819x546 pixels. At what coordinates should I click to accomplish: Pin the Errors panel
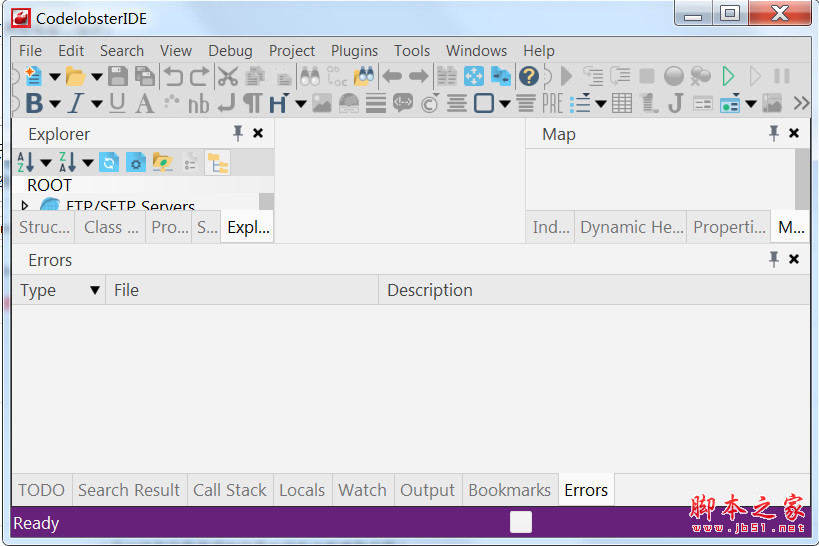774,259
